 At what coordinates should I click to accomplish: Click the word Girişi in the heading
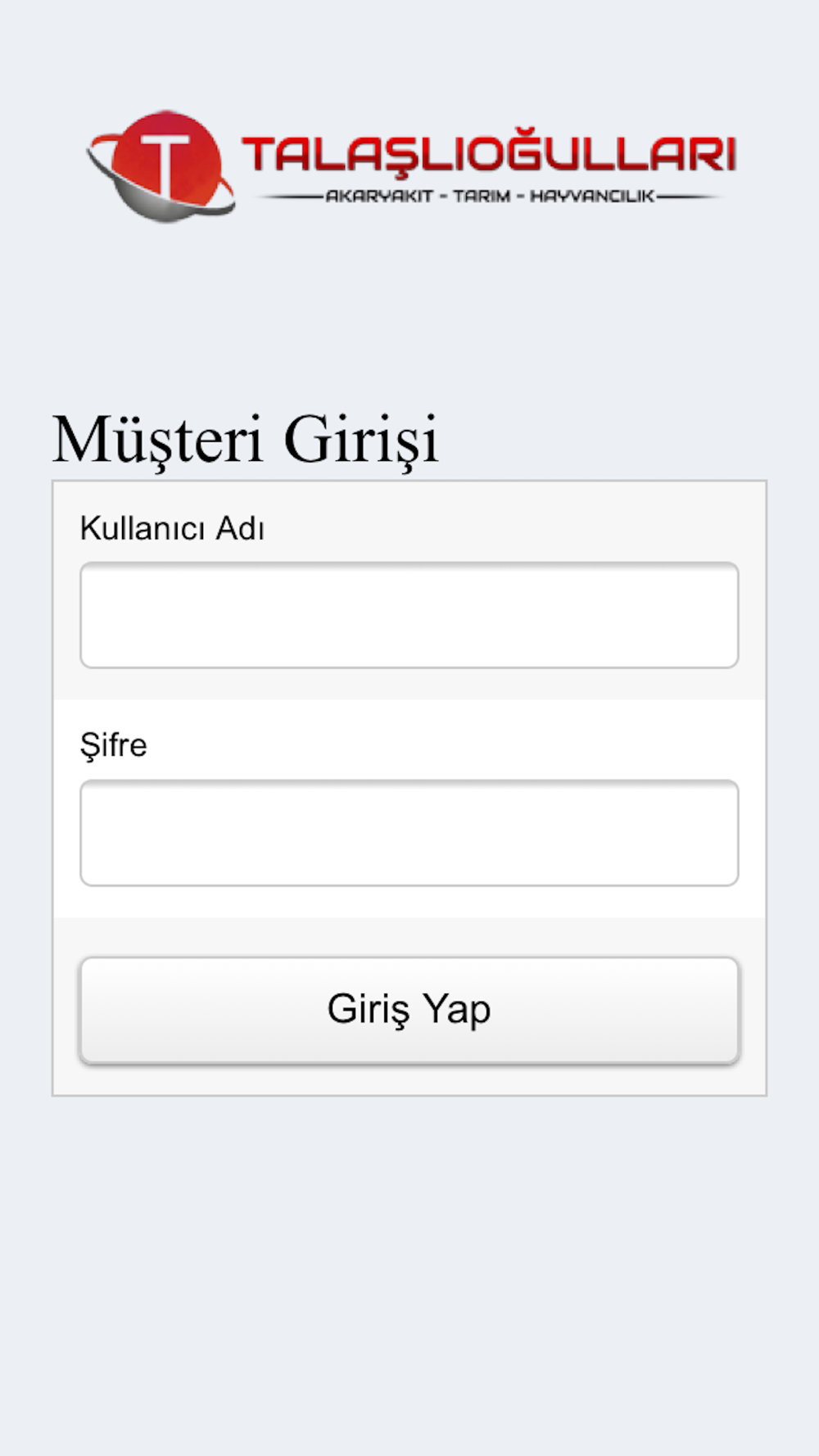click(361, 440)
